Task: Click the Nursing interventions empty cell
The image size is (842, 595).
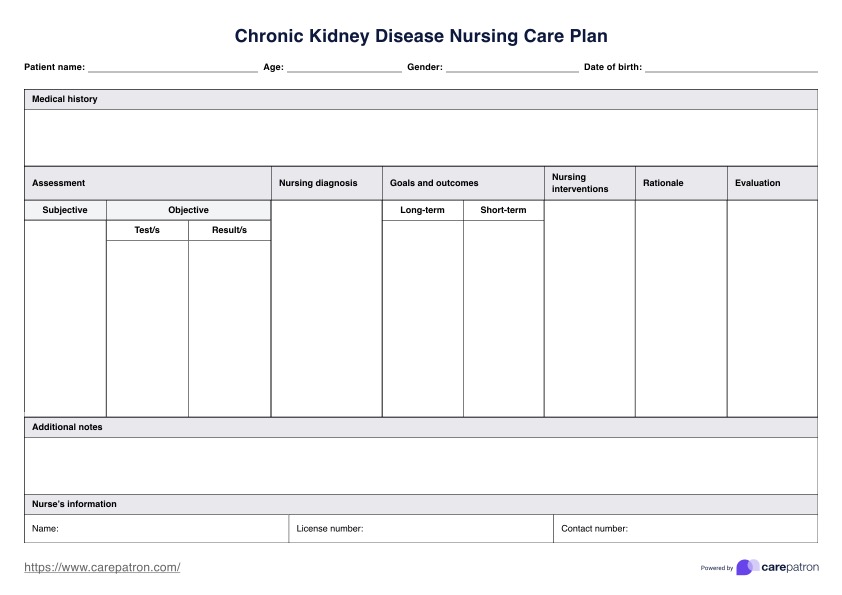Action: (x=589, y=308)
